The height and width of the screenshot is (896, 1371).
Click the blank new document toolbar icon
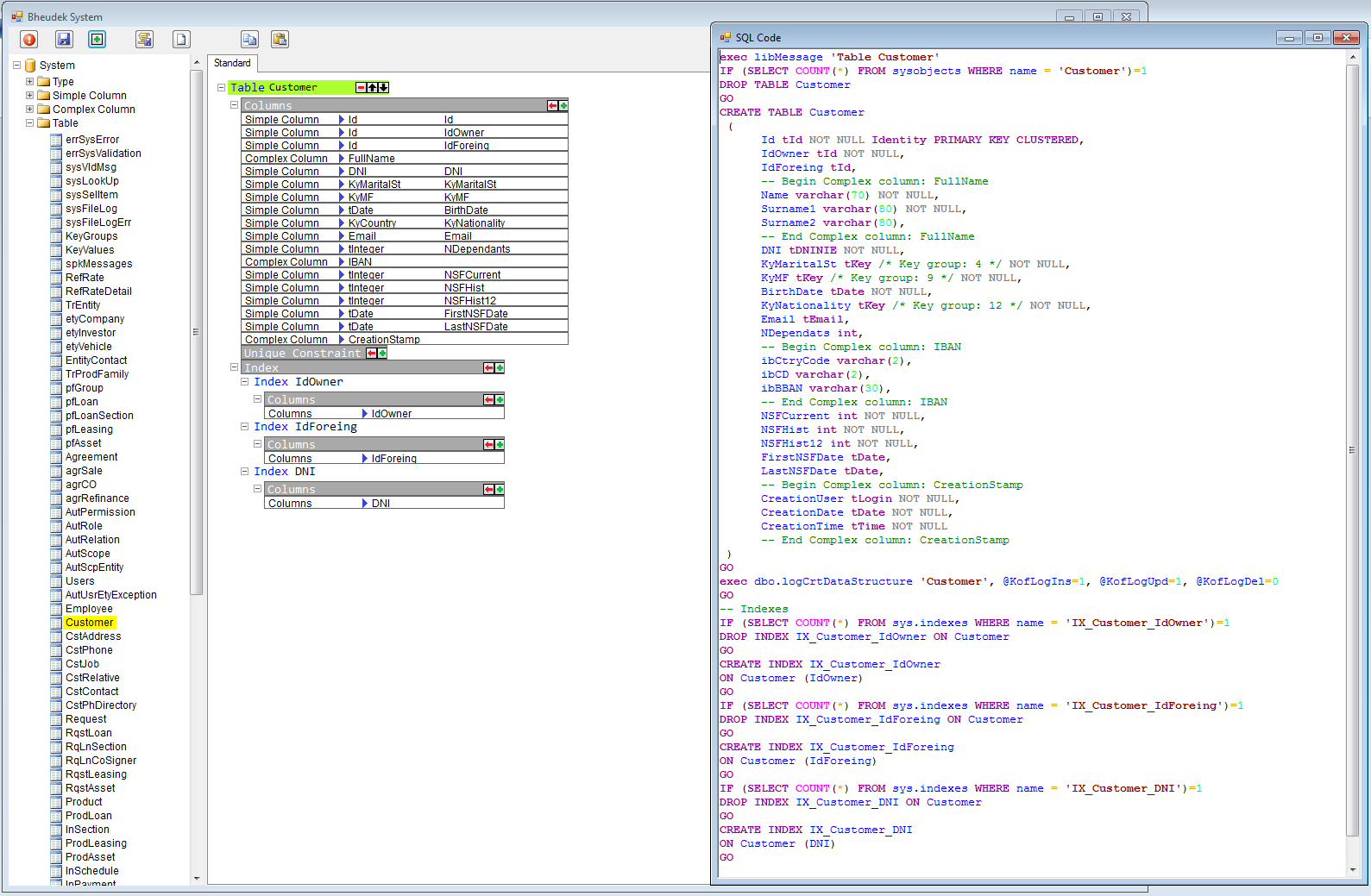(180, 39)
